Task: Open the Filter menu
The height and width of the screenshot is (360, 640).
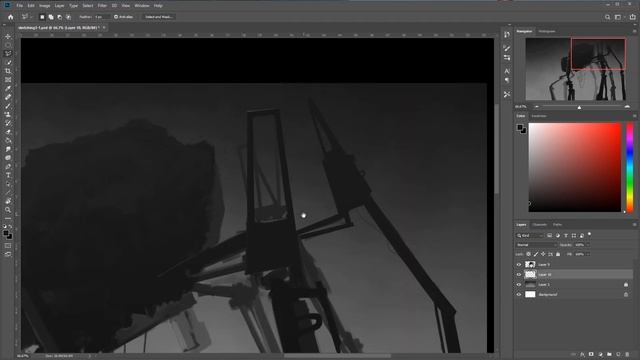Action: pyautogui.click(x=102, y=6)
